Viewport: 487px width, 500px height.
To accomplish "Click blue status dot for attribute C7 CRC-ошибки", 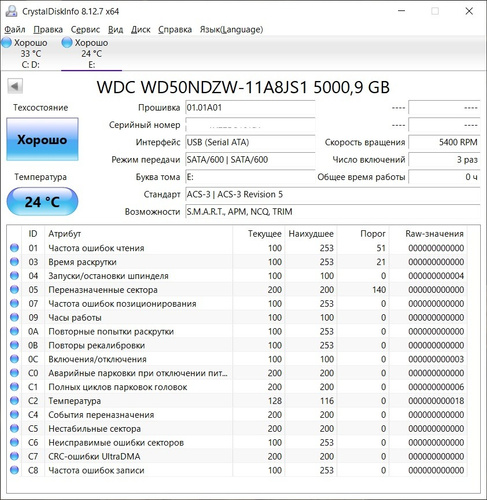I will 14,456.
